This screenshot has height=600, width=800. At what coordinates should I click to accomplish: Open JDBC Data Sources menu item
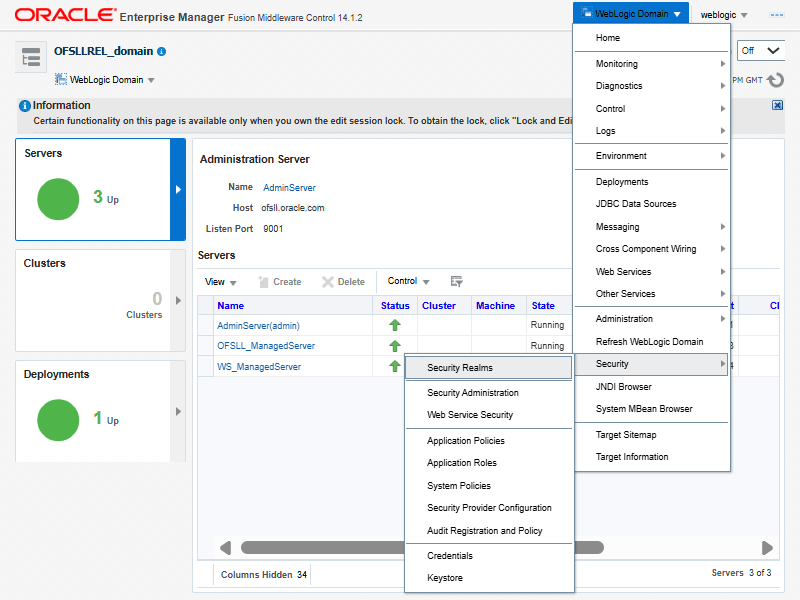point(636,204)
